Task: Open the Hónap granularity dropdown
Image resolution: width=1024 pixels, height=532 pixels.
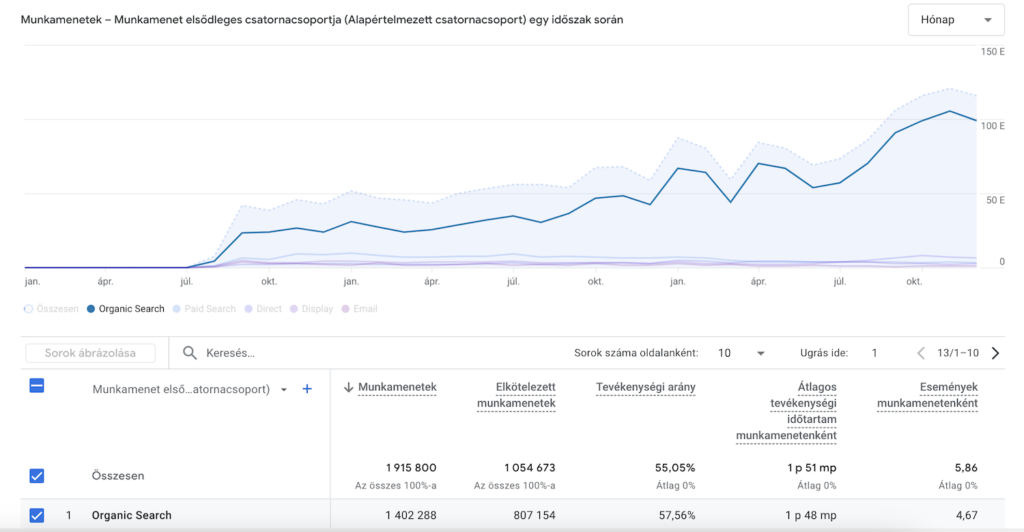Action: pyautogui.click(x=955, y=20)
